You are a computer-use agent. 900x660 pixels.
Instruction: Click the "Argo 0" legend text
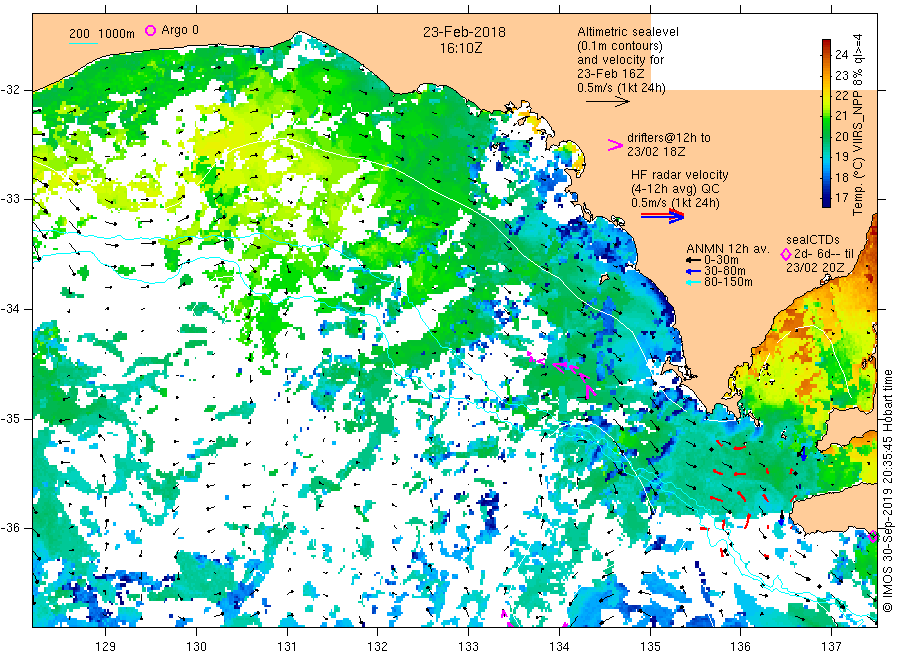(x=180, y=30)
